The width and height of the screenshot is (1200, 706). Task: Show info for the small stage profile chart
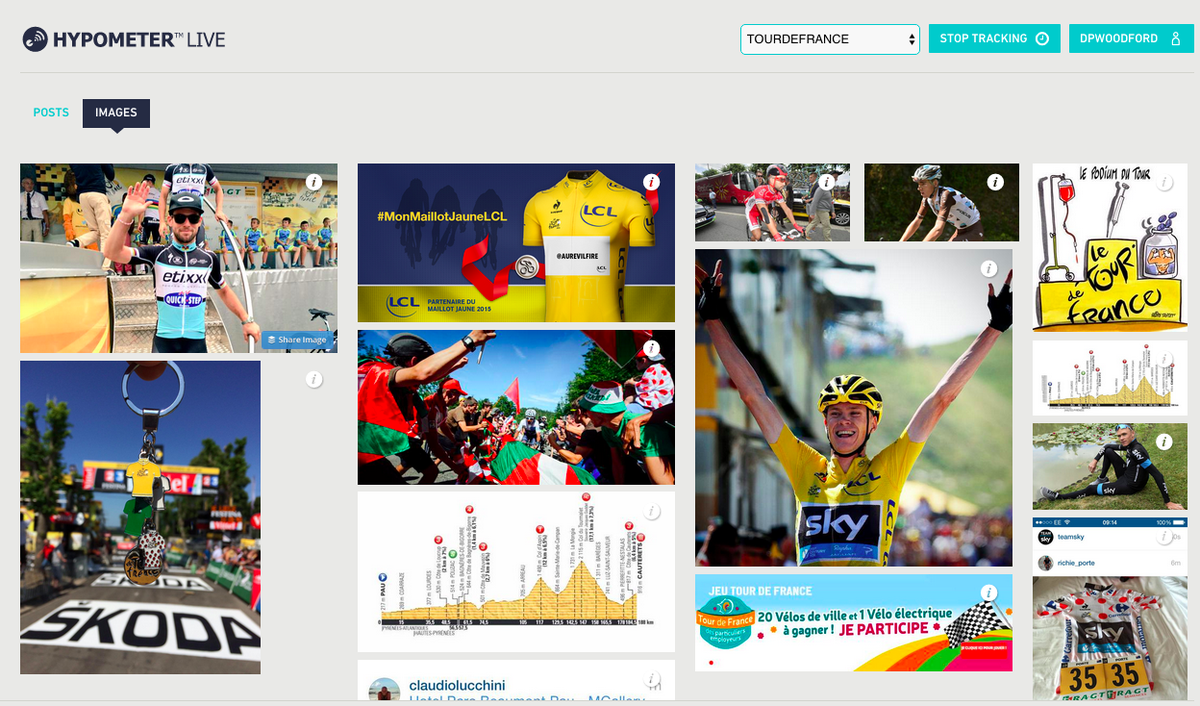[1164, 359]
